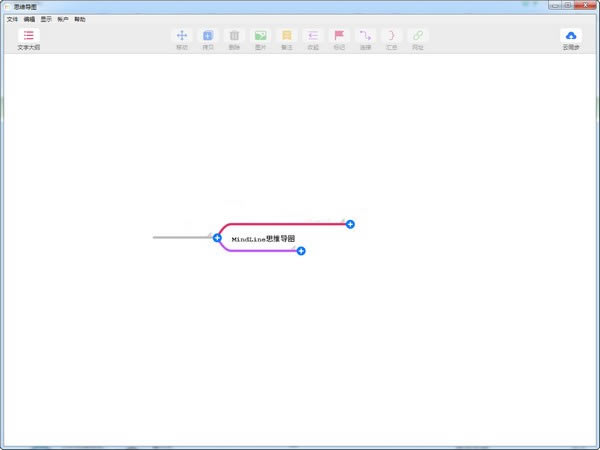Minimize the 思维导图 window
This screenshot has width=600, height=450.
[556, 5]
